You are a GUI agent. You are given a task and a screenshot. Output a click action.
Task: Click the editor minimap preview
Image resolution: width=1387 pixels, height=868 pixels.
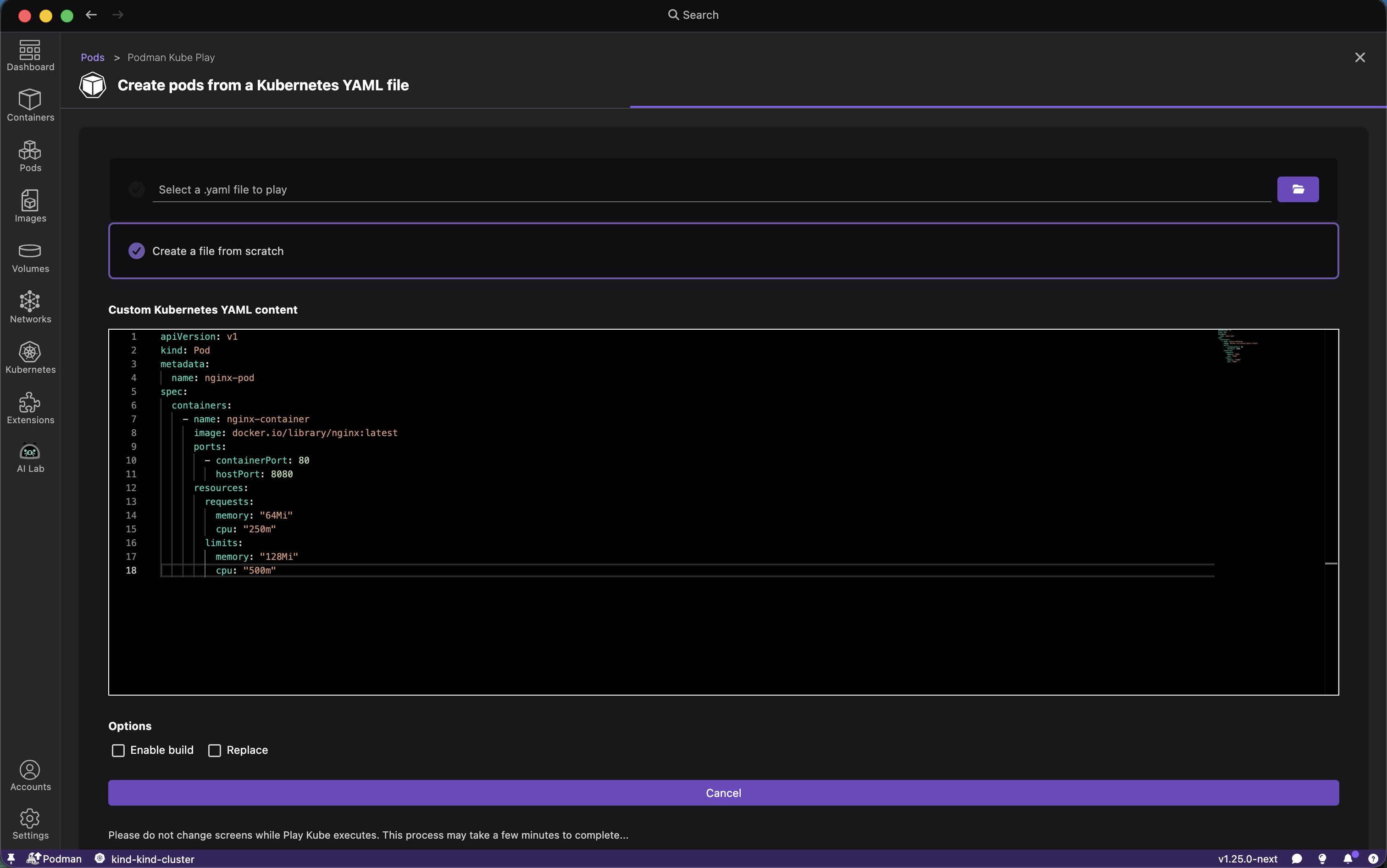(1234, 346)
